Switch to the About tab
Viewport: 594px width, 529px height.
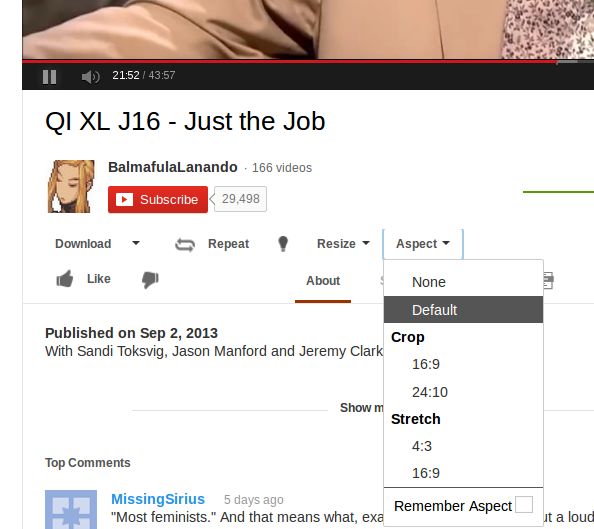point(323,281)
